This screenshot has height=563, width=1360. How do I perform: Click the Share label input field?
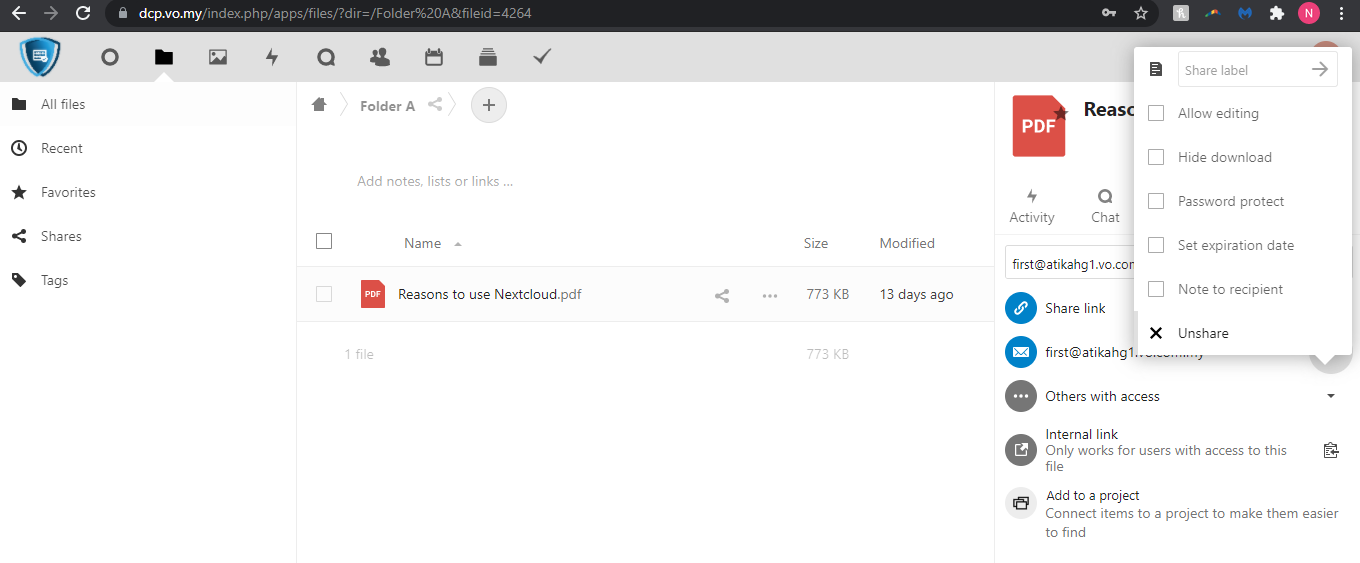[1243, 70]
